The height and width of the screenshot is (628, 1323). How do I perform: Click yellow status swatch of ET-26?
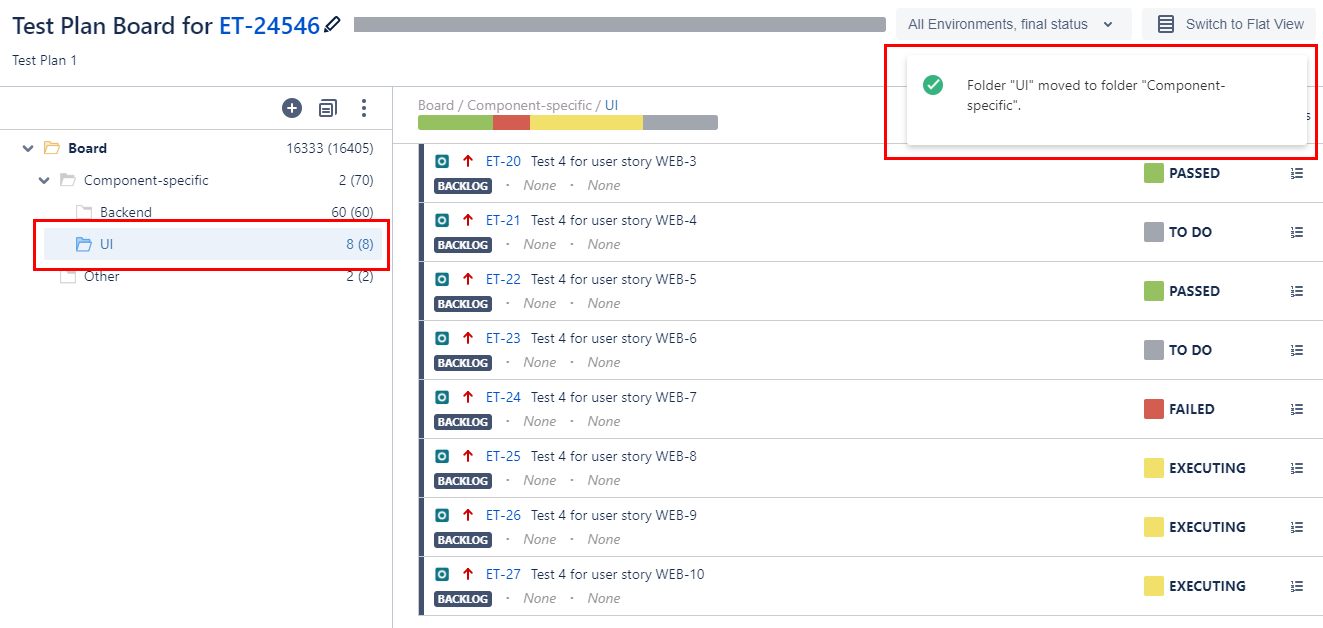tap(1154, 527)
